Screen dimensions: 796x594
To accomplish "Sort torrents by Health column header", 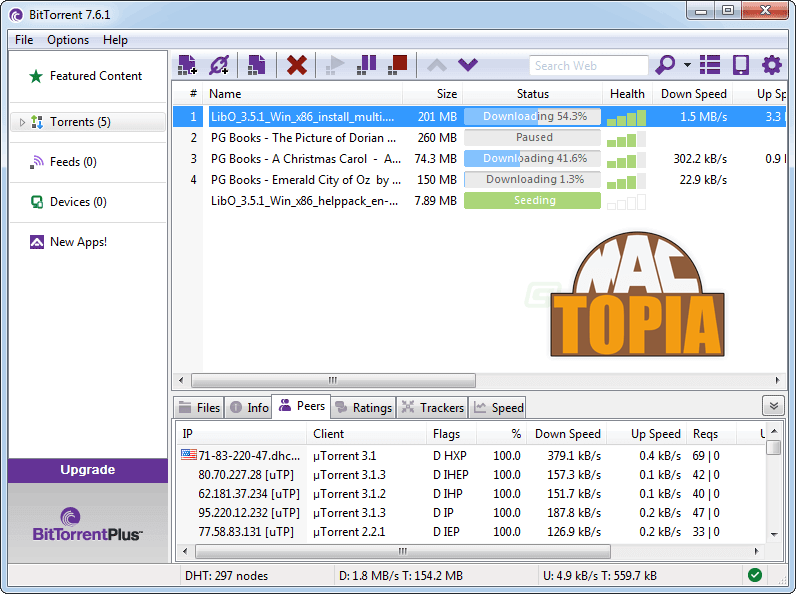I will pyautogui.click(x=627, y=94).
